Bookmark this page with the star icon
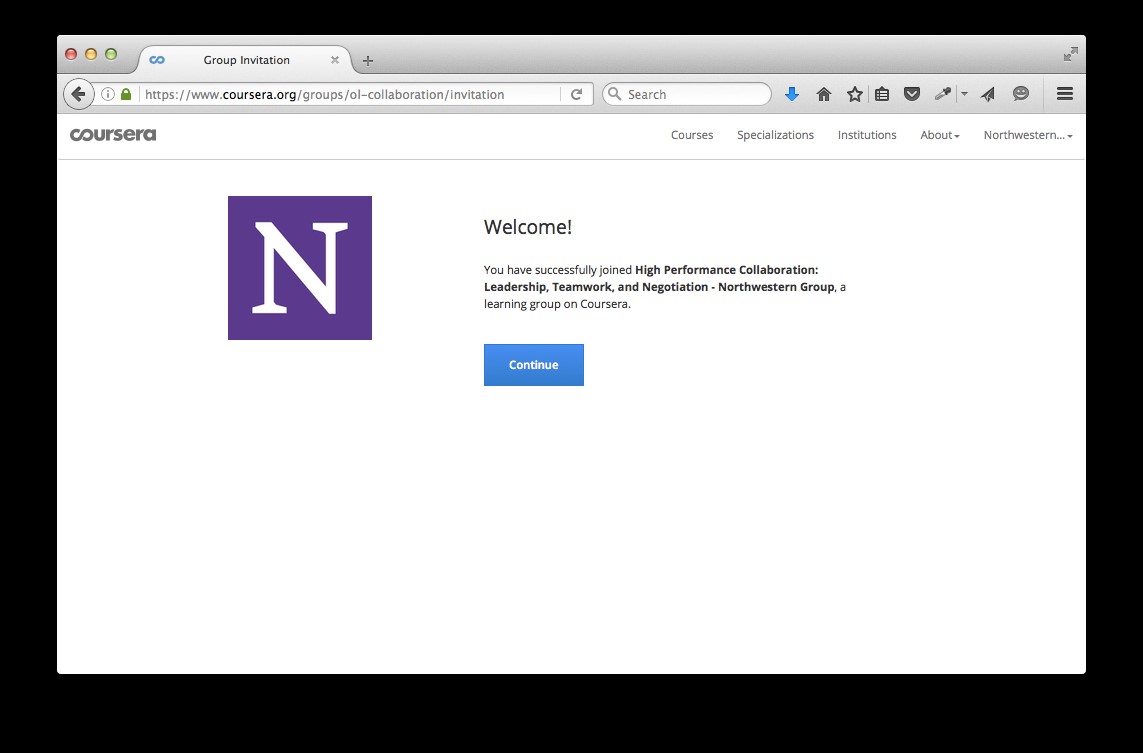Screen dimensions: 1143x753 (x=854, y=94)
